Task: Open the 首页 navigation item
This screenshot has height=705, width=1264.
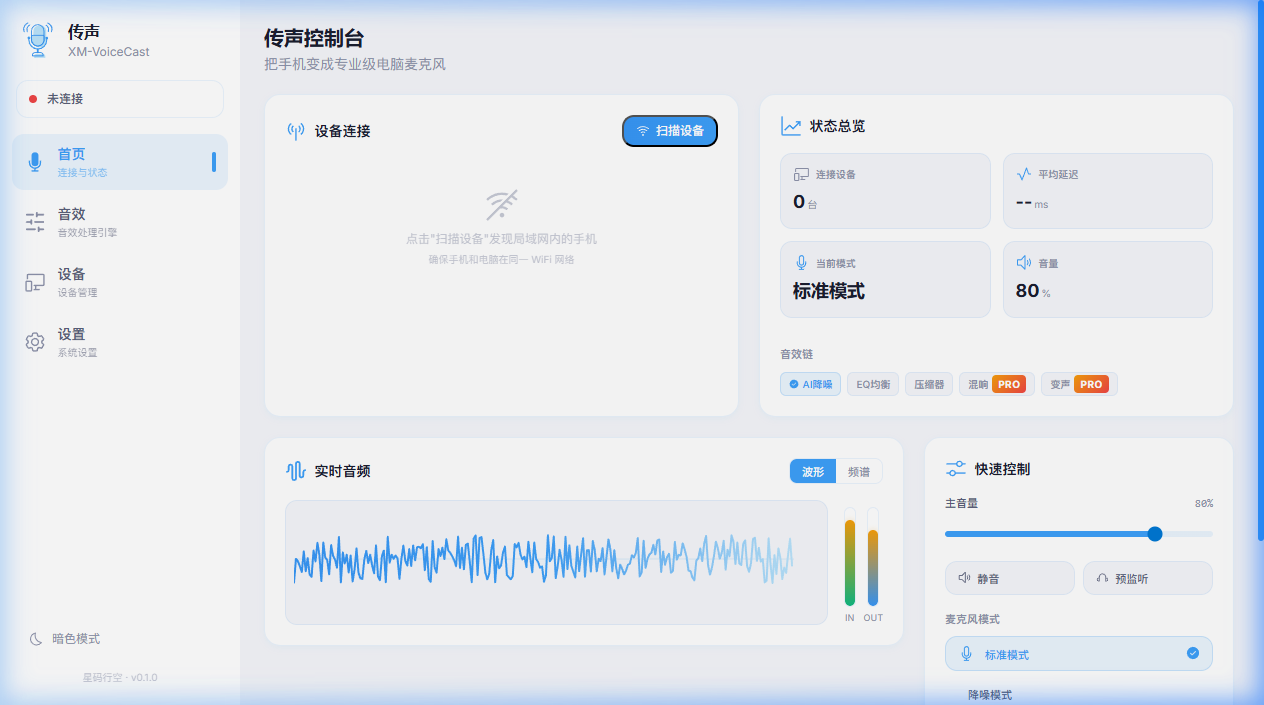Action: [x=120, y=162]
